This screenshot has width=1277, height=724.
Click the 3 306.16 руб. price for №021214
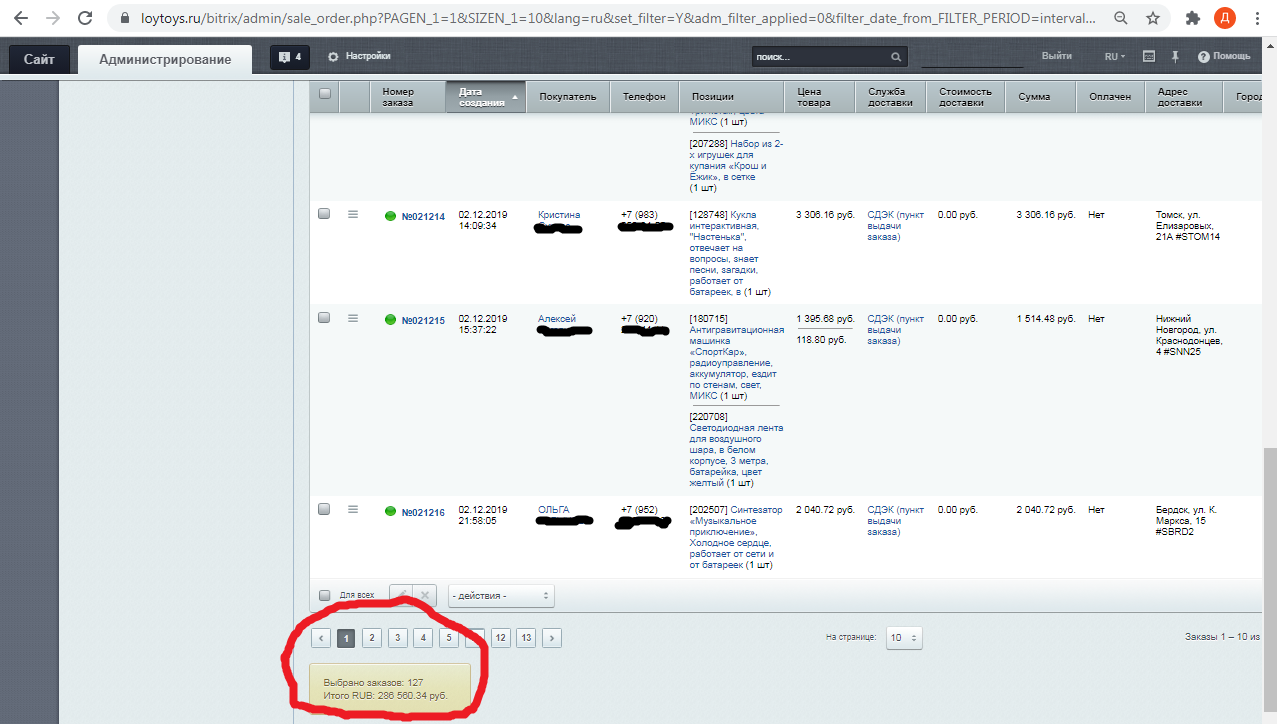point(825,215)
